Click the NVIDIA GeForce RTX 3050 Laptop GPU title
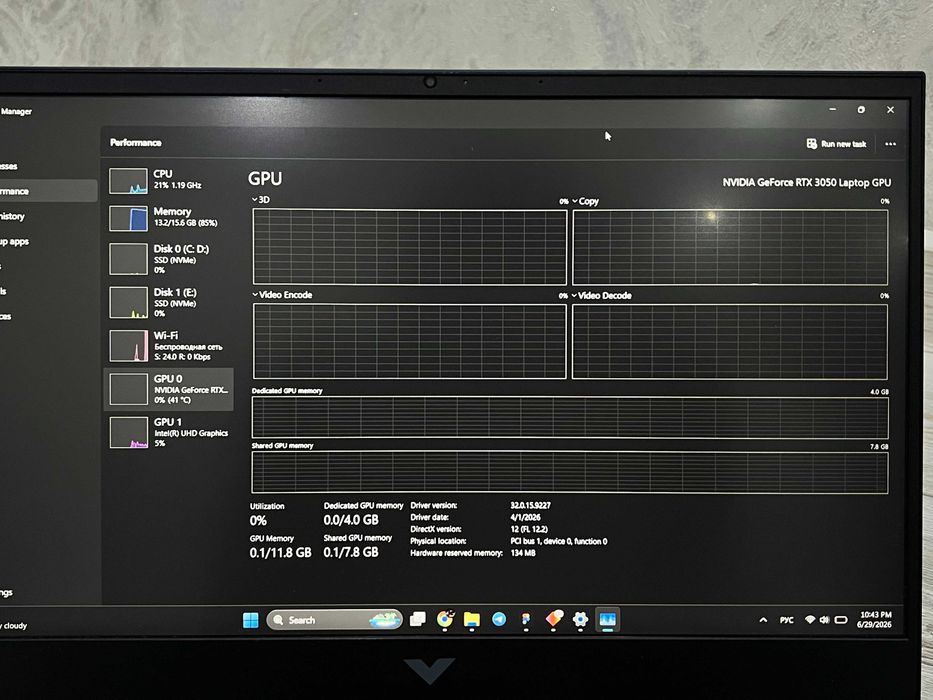Screen dimensions: 933x700 (x=807, y=183)
